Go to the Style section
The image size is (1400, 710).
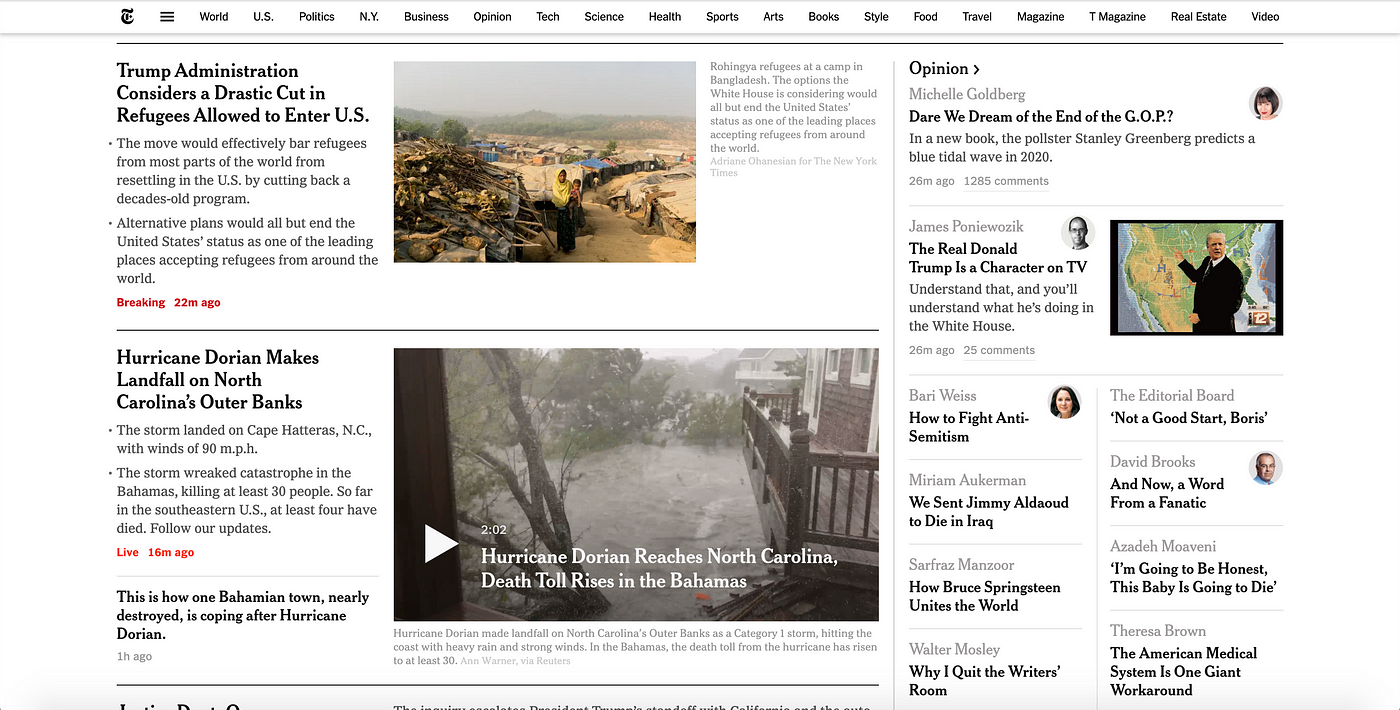[x=876, y=17]
